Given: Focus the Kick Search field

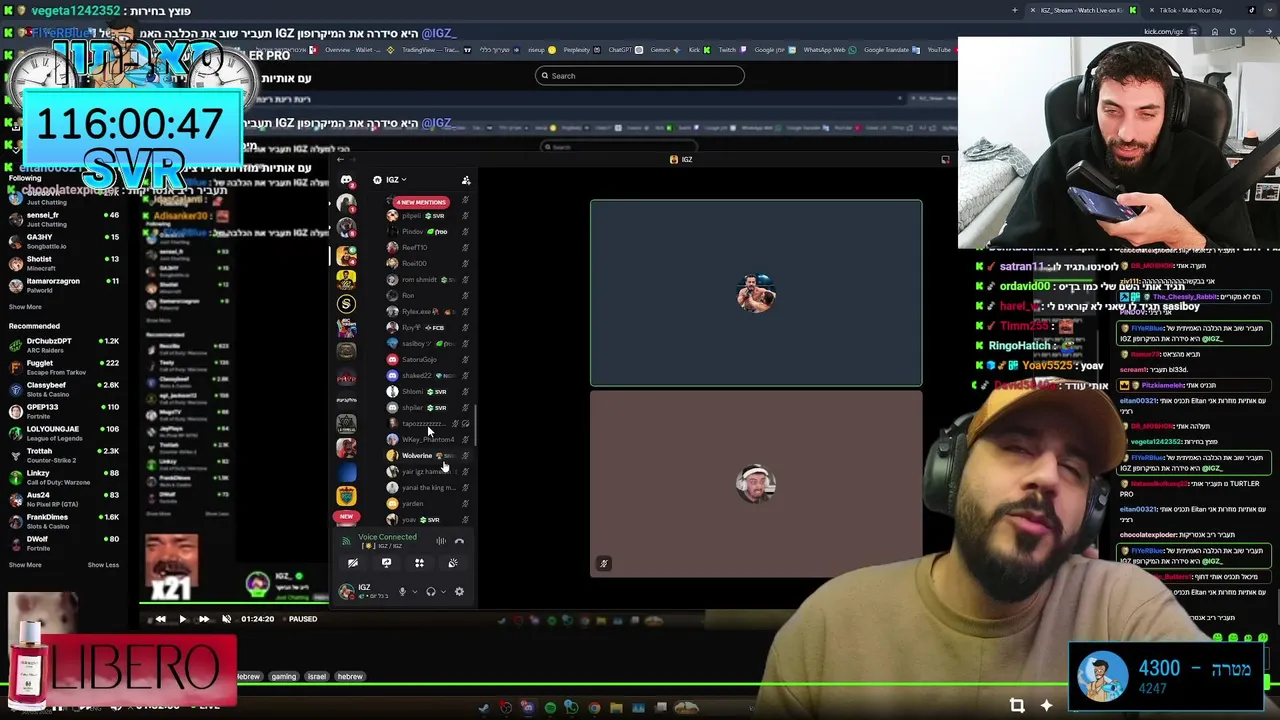Looking at the screenshot, I should tap(640, 76).
